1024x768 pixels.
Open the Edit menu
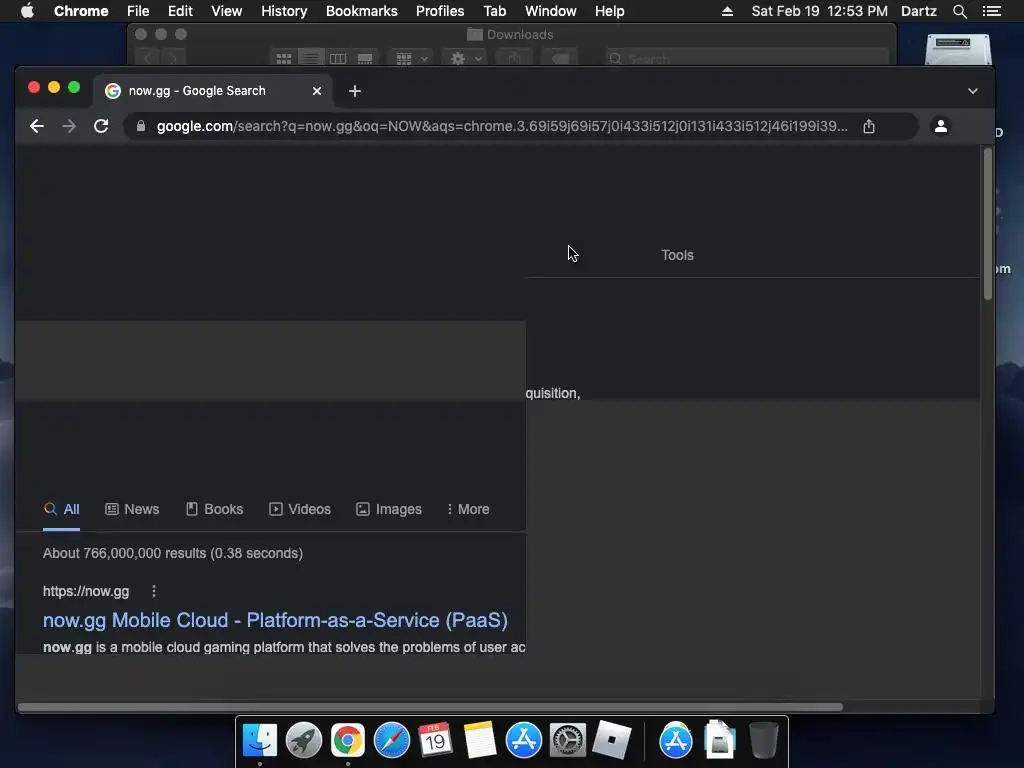(x=180, y=11)
